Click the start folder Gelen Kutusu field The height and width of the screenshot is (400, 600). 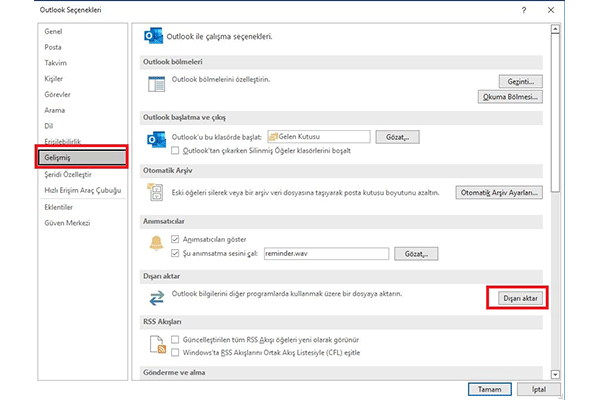(x=319, y=137)
